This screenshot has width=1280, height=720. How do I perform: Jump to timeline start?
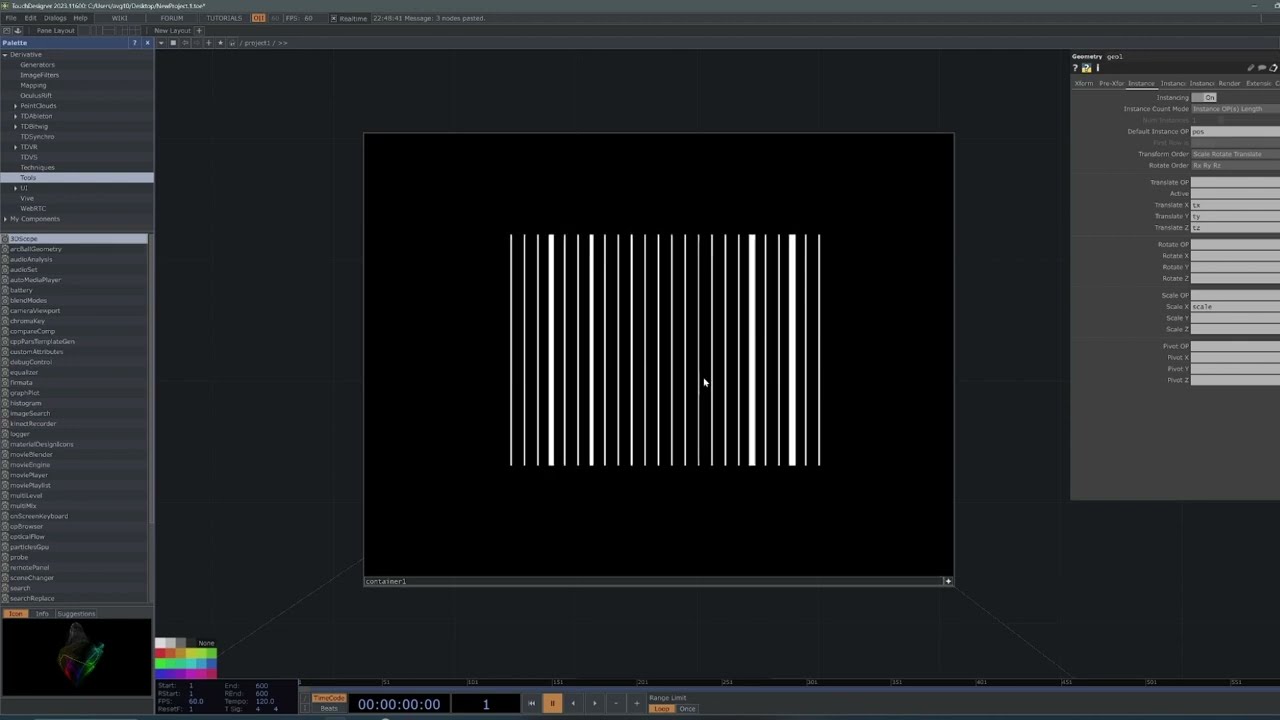pyautogui.click(x=531, y=703)
